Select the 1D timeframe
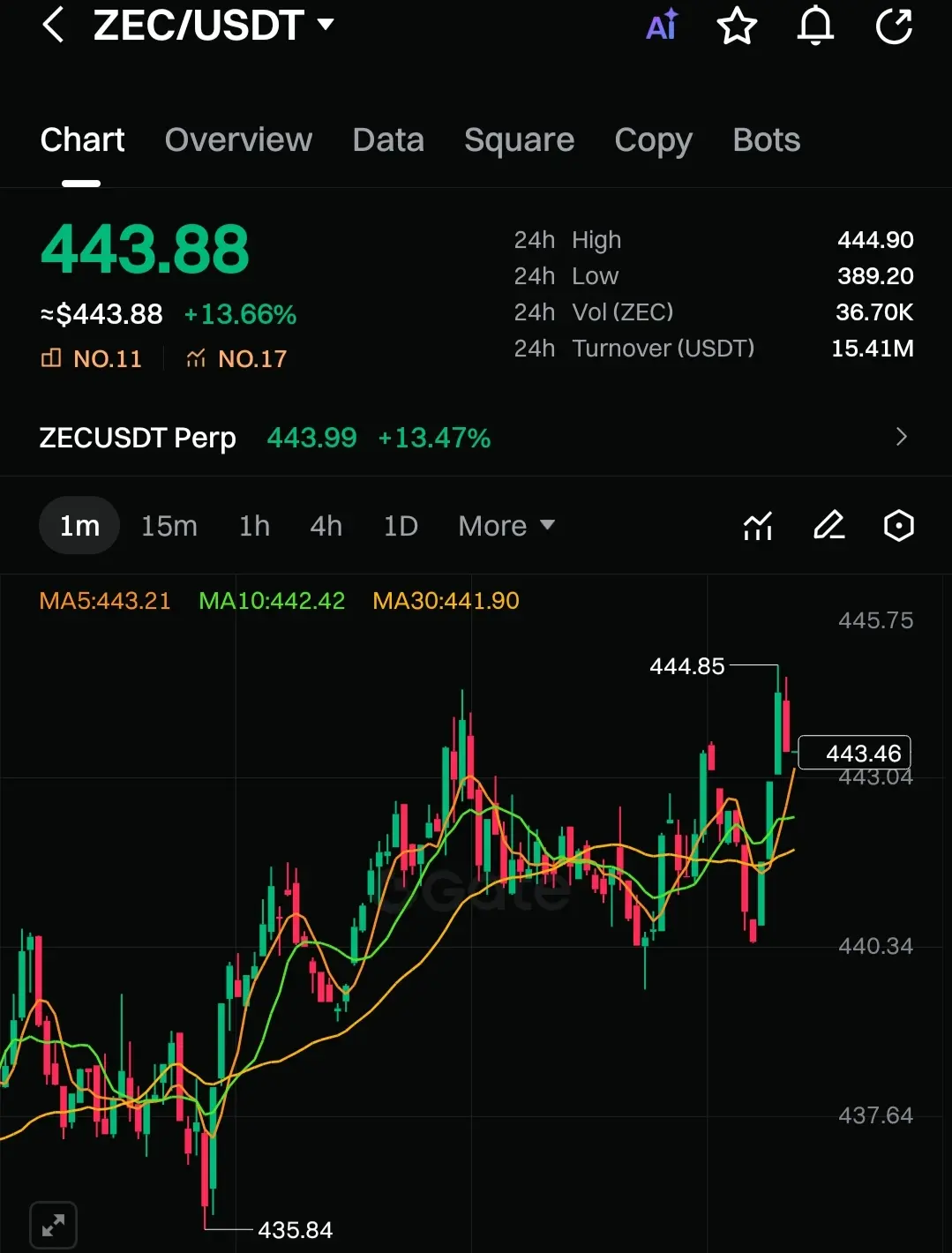Viewport: 952px width, 1253px height. (401, 526)
